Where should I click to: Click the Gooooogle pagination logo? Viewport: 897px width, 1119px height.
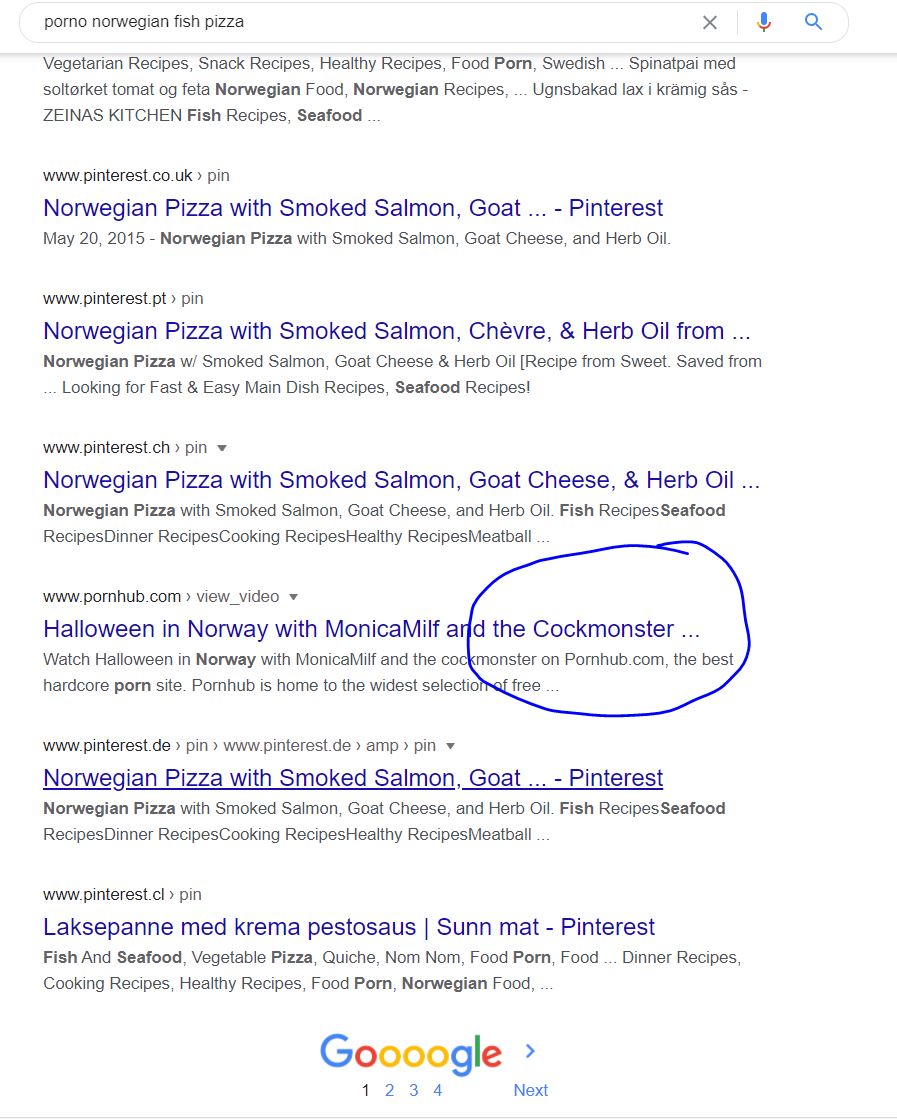click(411, 1053)
